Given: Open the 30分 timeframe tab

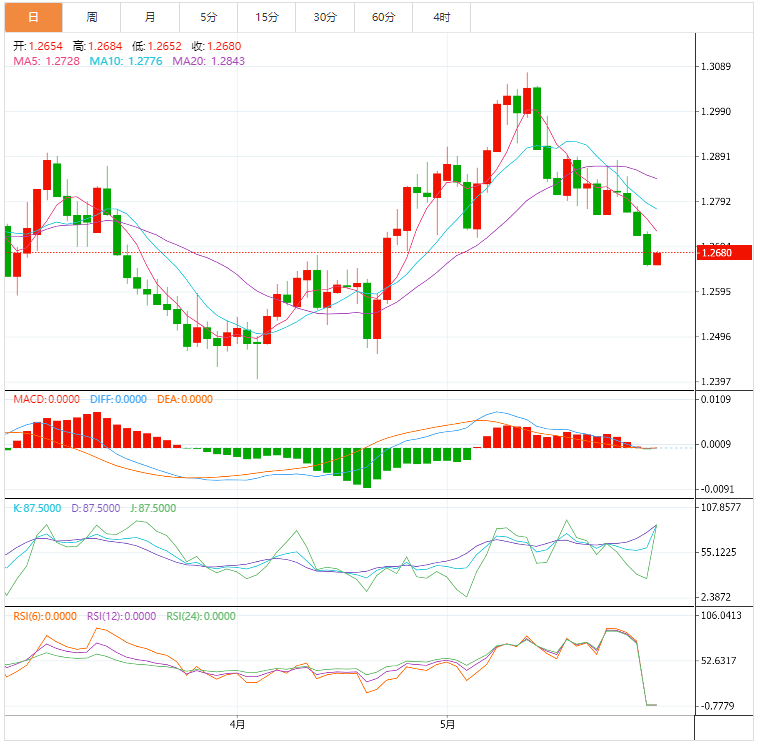Looking at the screenshot, I should (x=325, y=17).
